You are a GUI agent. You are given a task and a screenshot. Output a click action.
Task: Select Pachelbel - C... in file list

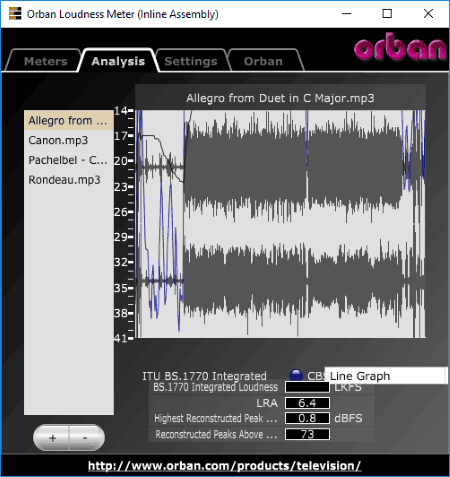coord(69,160)
